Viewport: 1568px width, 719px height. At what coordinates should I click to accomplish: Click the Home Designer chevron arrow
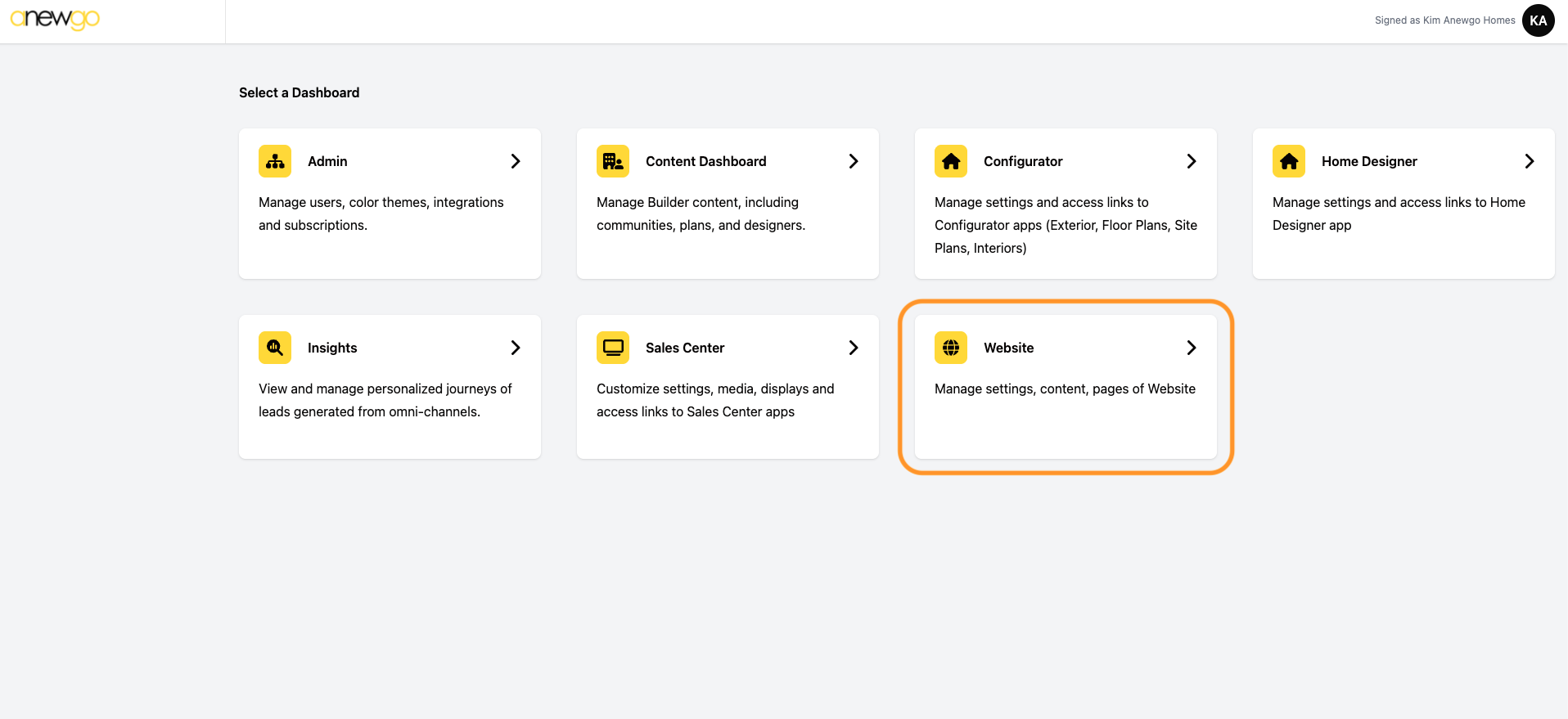[x=1530, y=161]
